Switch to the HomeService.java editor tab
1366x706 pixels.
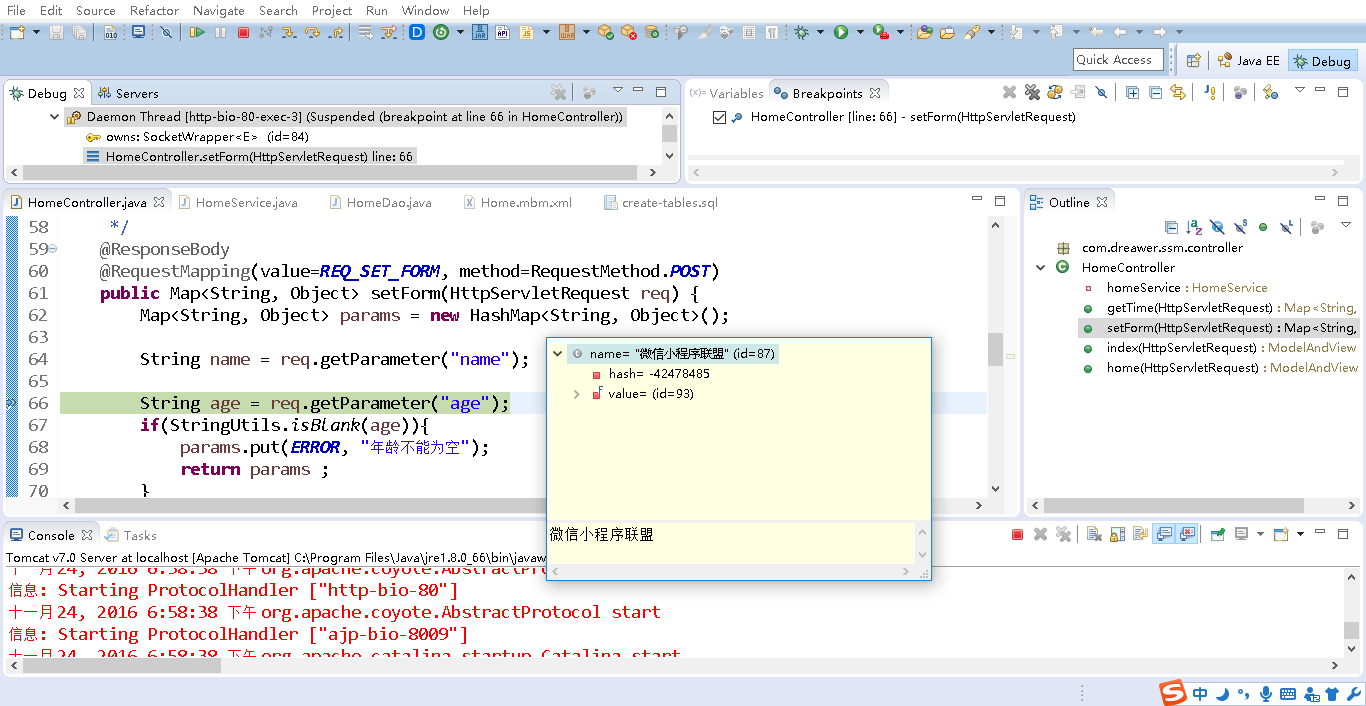point(238,202)
